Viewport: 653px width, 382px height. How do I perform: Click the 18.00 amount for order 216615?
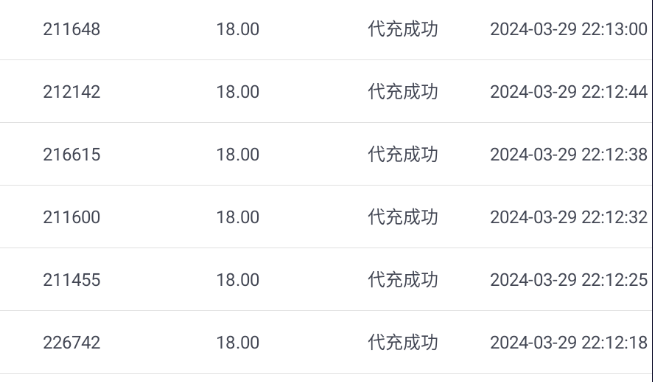[x=238, y=155]
